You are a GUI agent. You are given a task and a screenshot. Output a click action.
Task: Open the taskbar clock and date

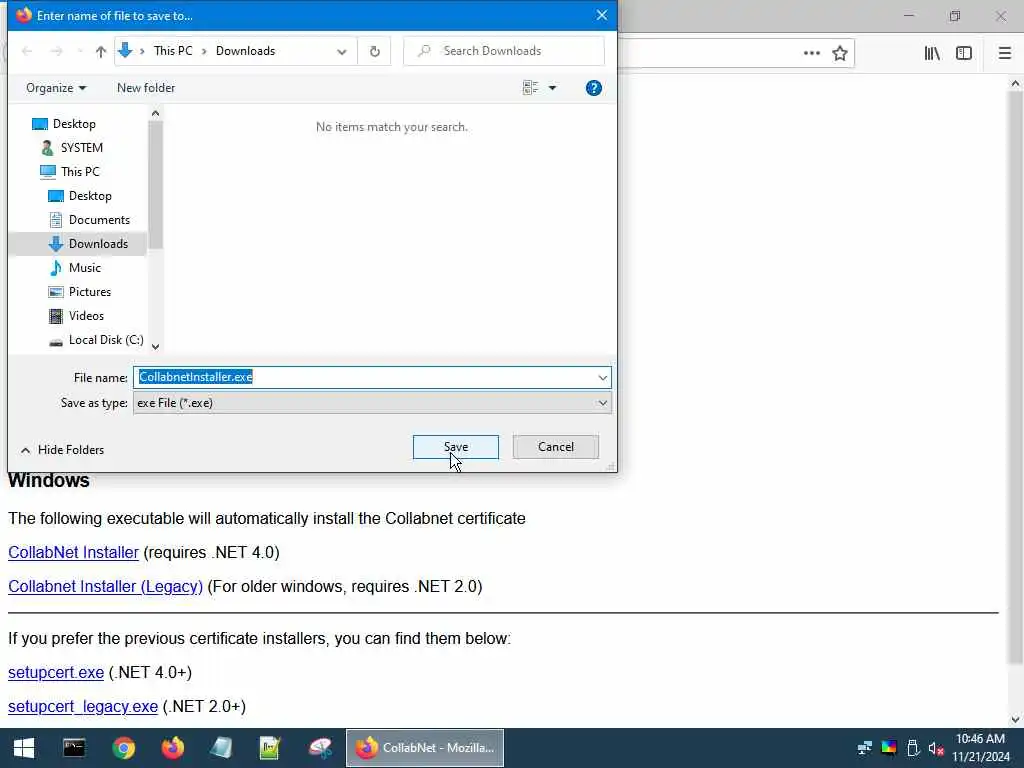981,748
